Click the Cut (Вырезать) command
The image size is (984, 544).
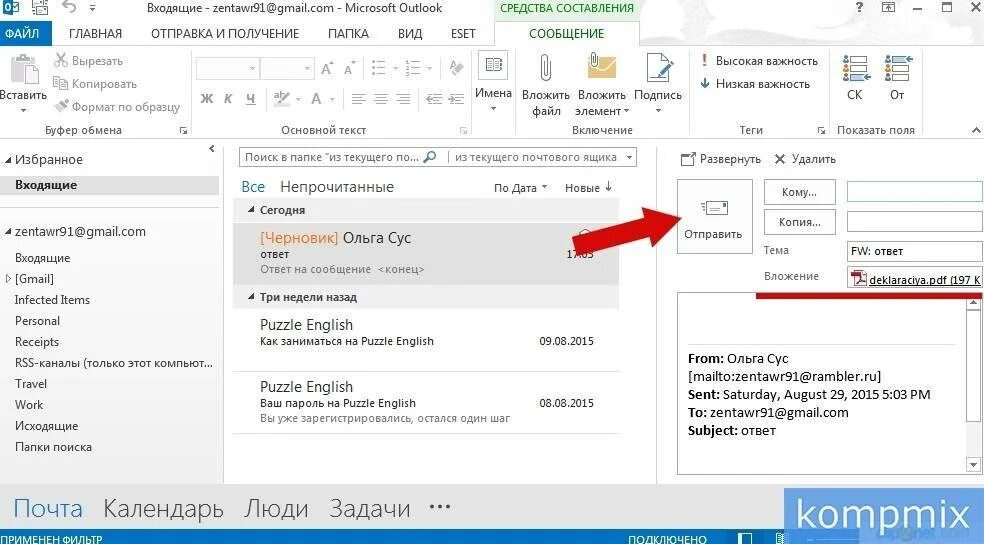coord(88,61)
